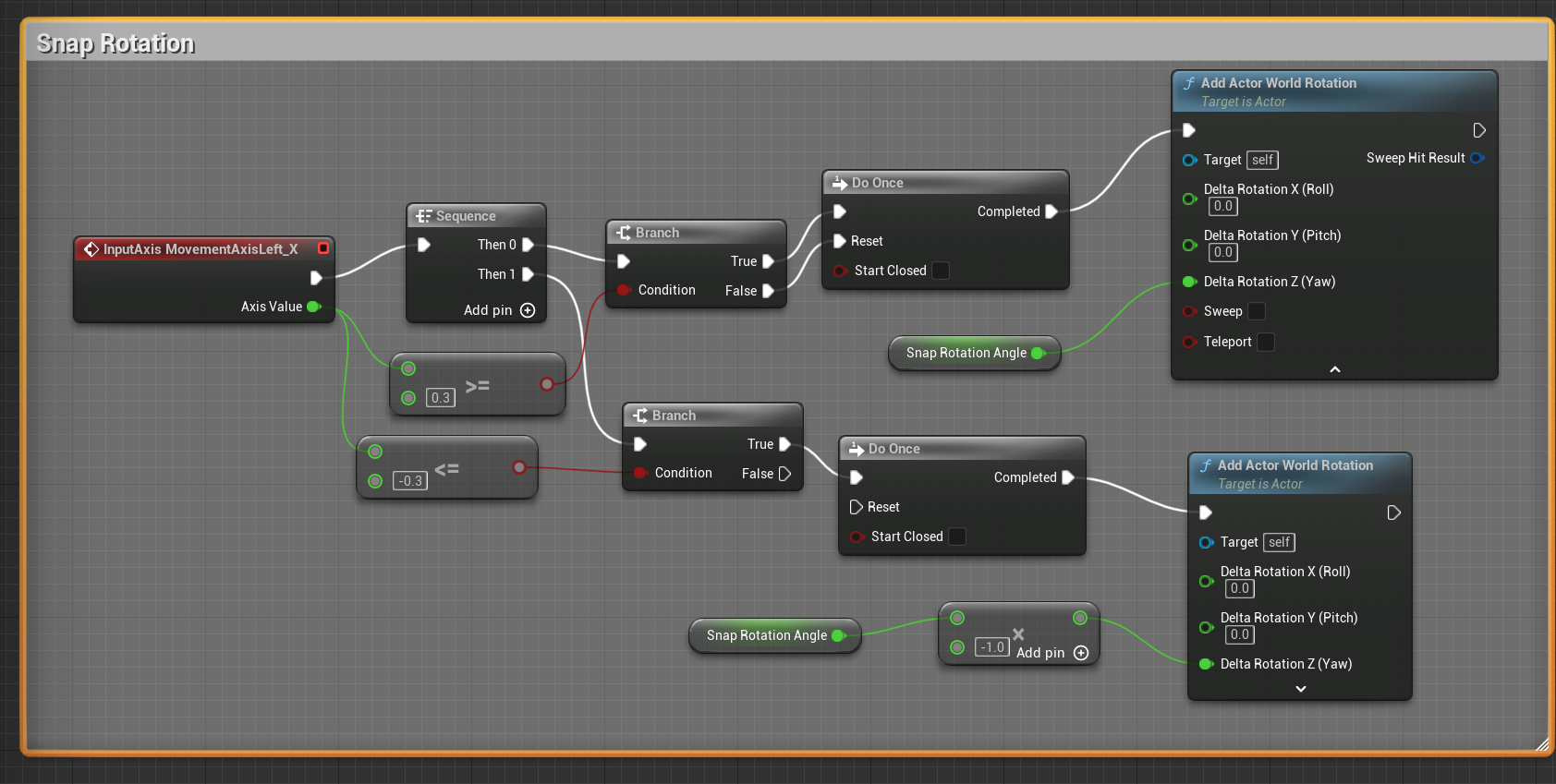
Task: Edit the -0.3 value on the <= node
Action: tap(410, 481)
